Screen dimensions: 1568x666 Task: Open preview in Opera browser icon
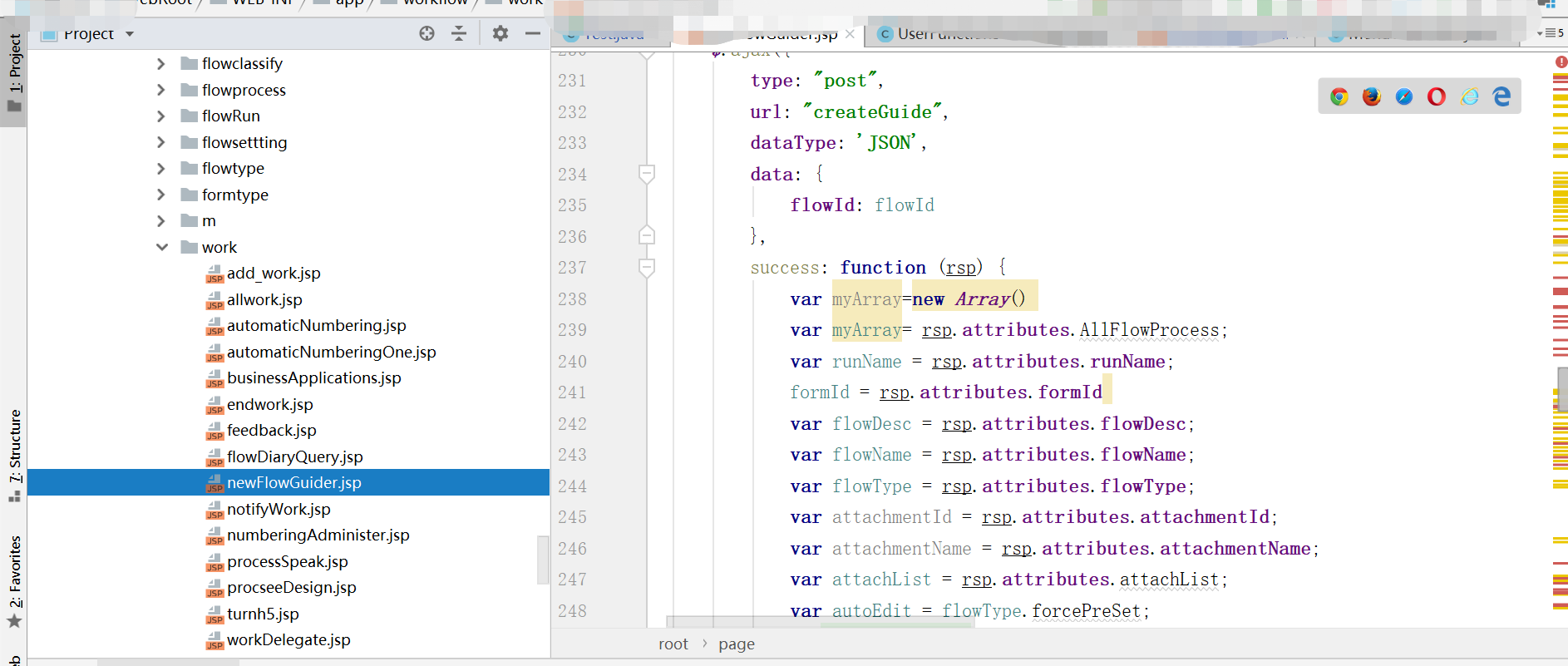[x=1437, y=96]
